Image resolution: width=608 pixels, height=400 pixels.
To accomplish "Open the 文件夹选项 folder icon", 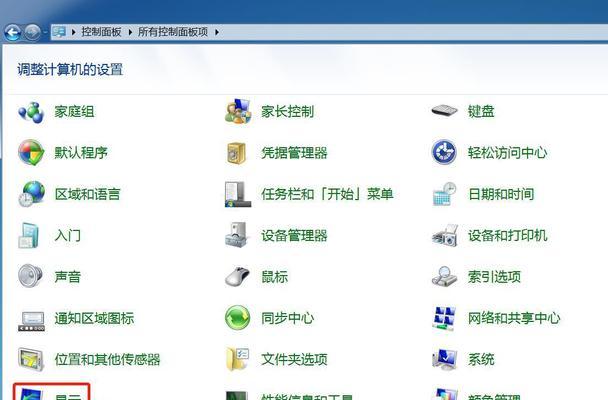I will click(x=237, y=359).
